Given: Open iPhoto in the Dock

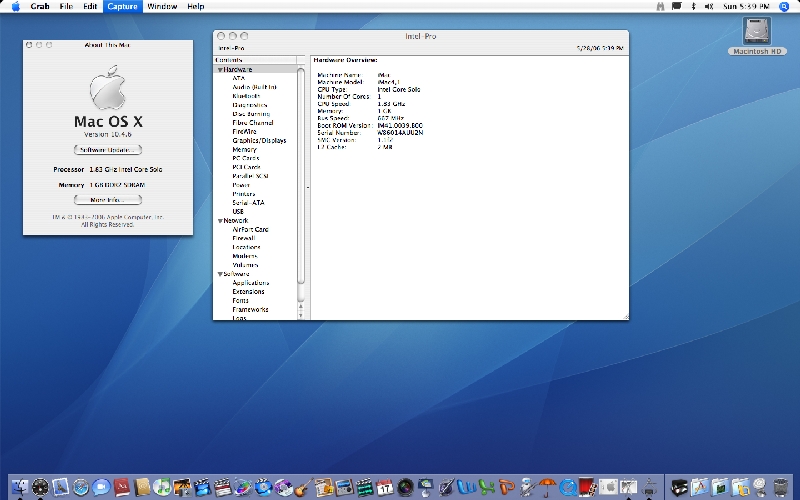Looking at the screenshot, I should pyautogui.click(x=182, y=487).
